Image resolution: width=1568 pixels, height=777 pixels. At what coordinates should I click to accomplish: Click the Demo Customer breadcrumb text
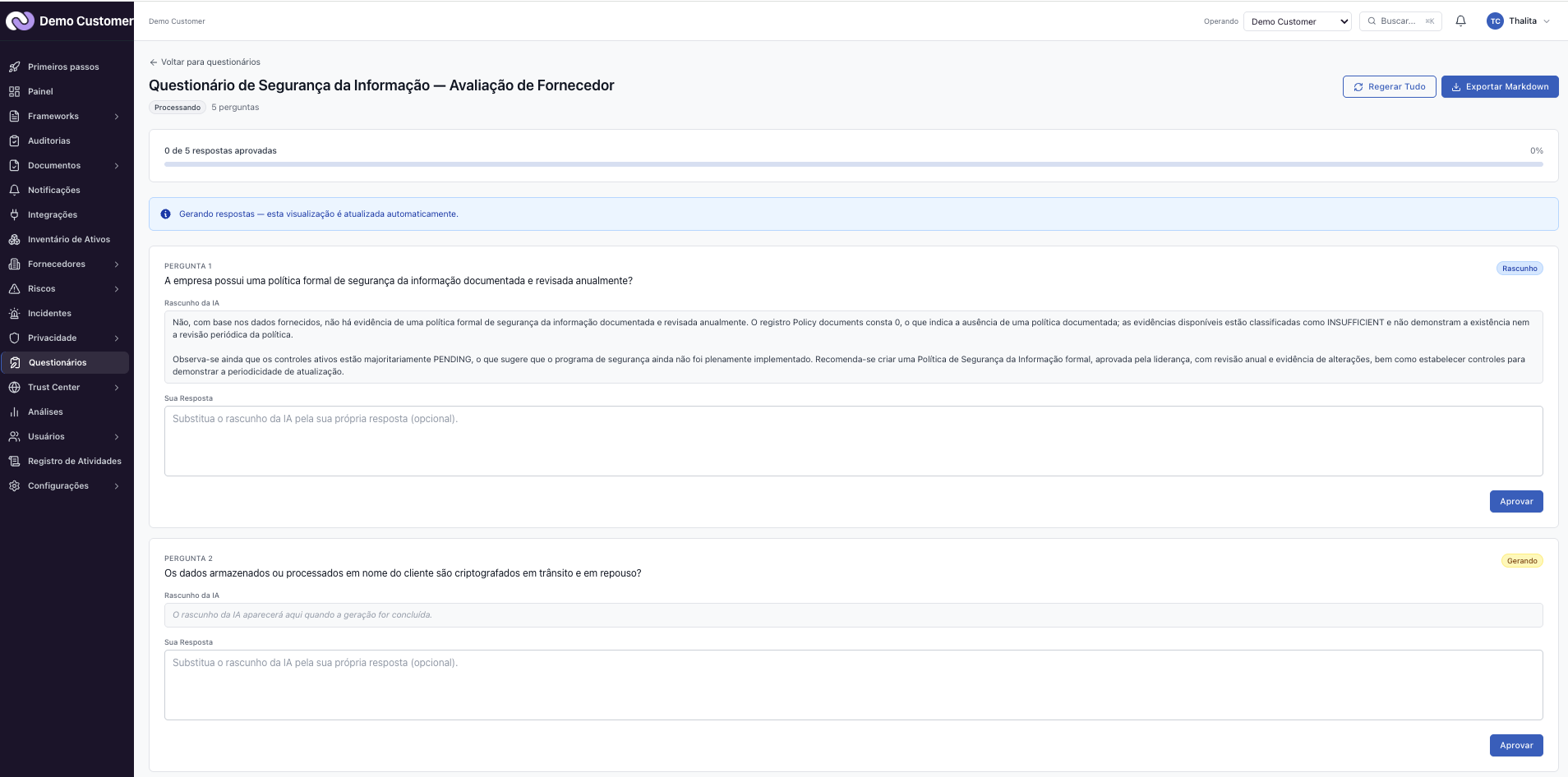pos(177,21)
